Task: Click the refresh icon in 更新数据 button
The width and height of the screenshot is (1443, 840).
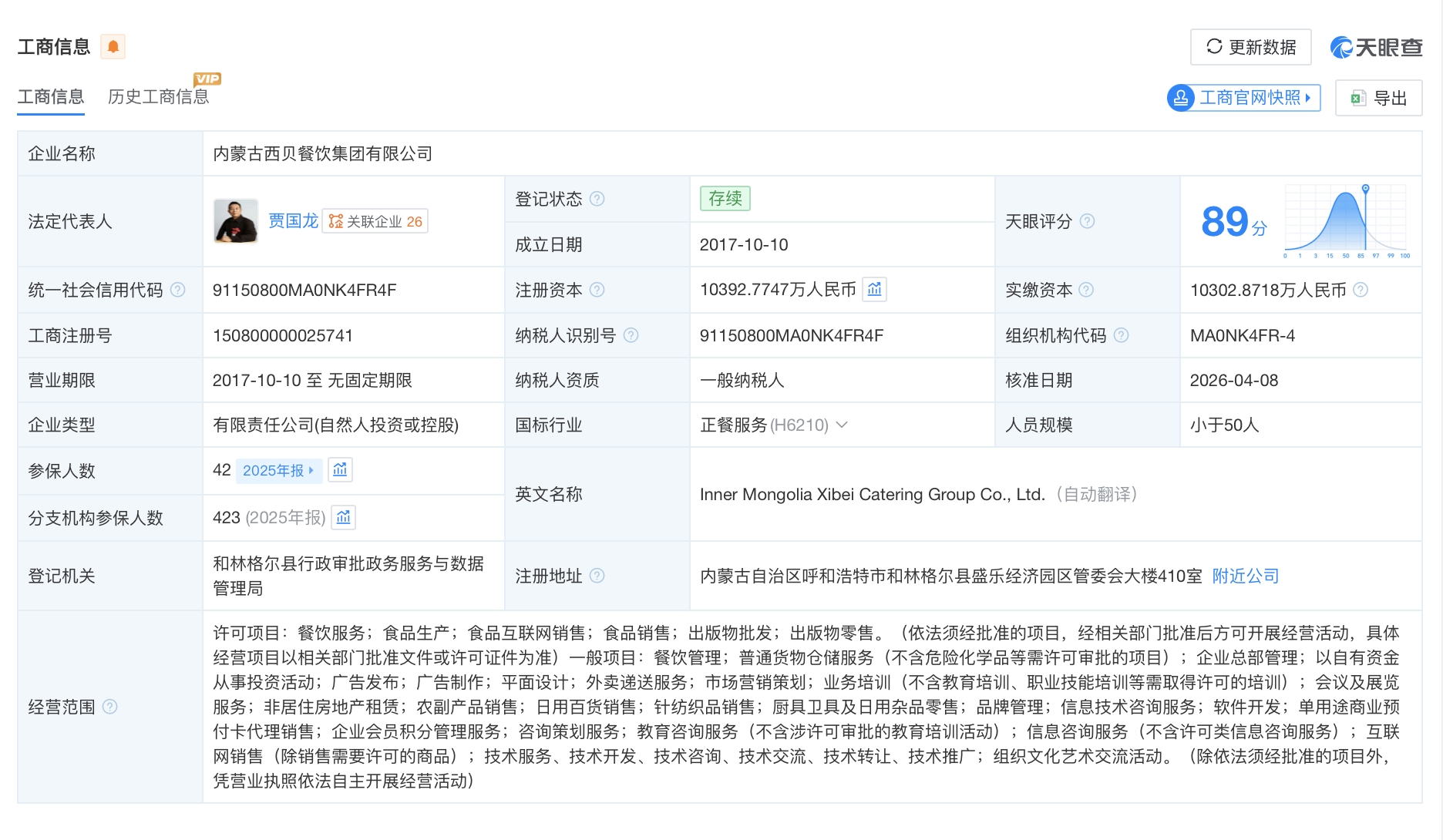Action: point(1214,47)
